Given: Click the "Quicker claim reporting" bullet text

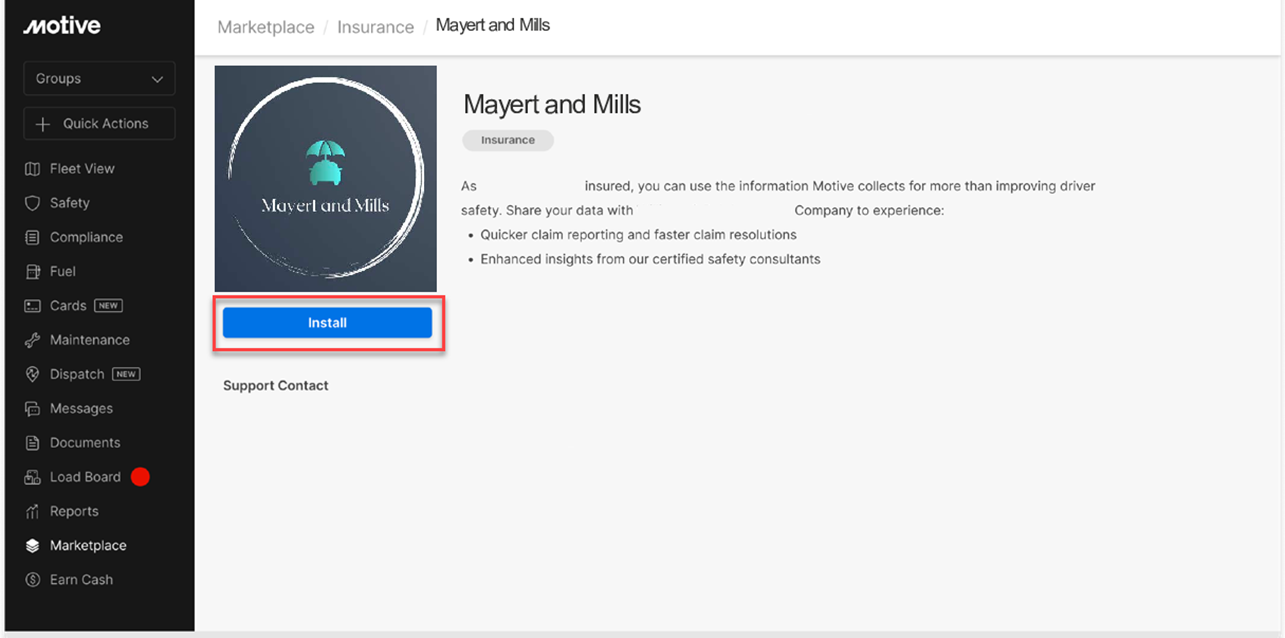Looking at the screenshot, I should [638, 235].
